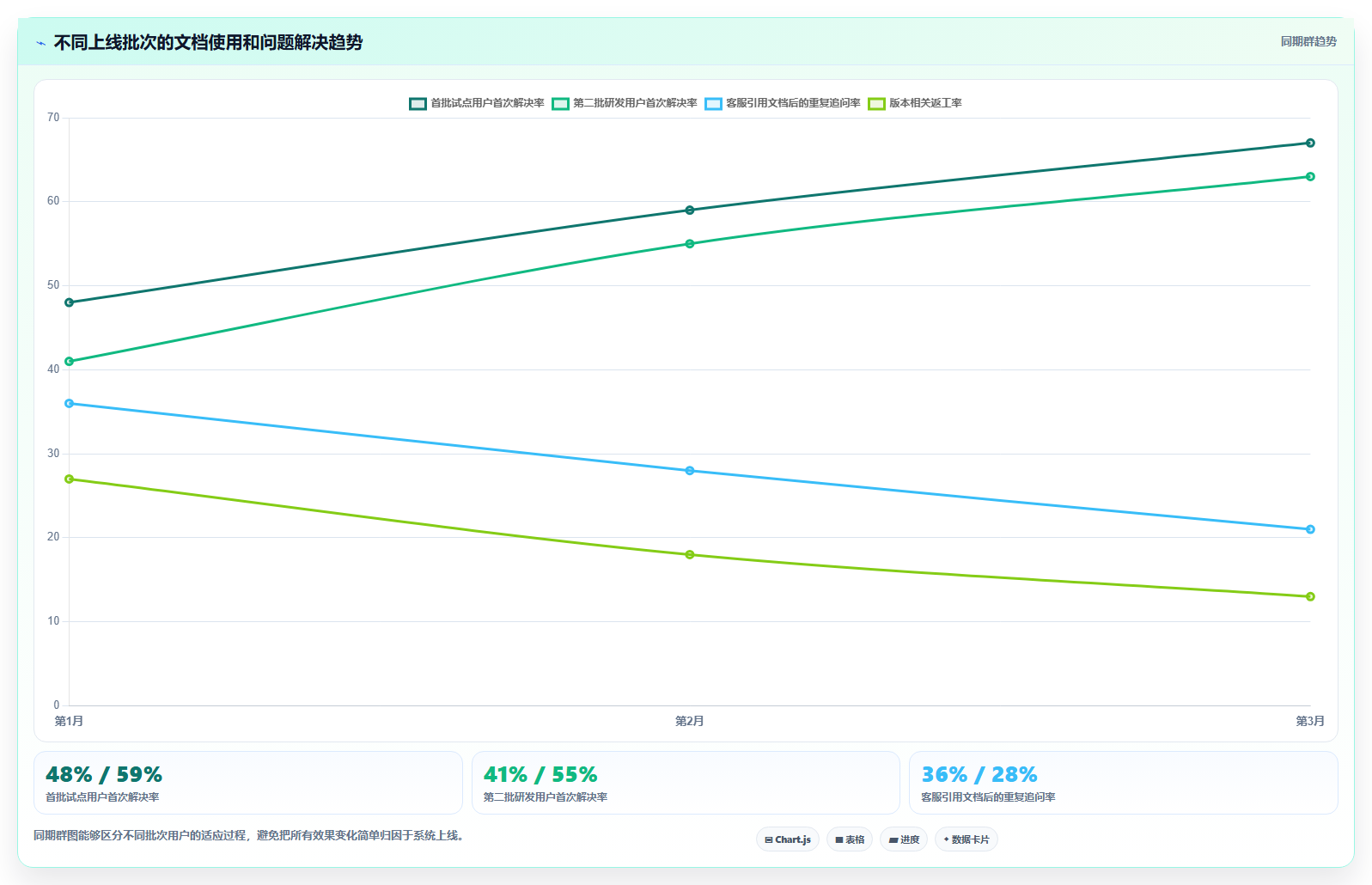Select the 表格 tag pill

pos(850,839)
